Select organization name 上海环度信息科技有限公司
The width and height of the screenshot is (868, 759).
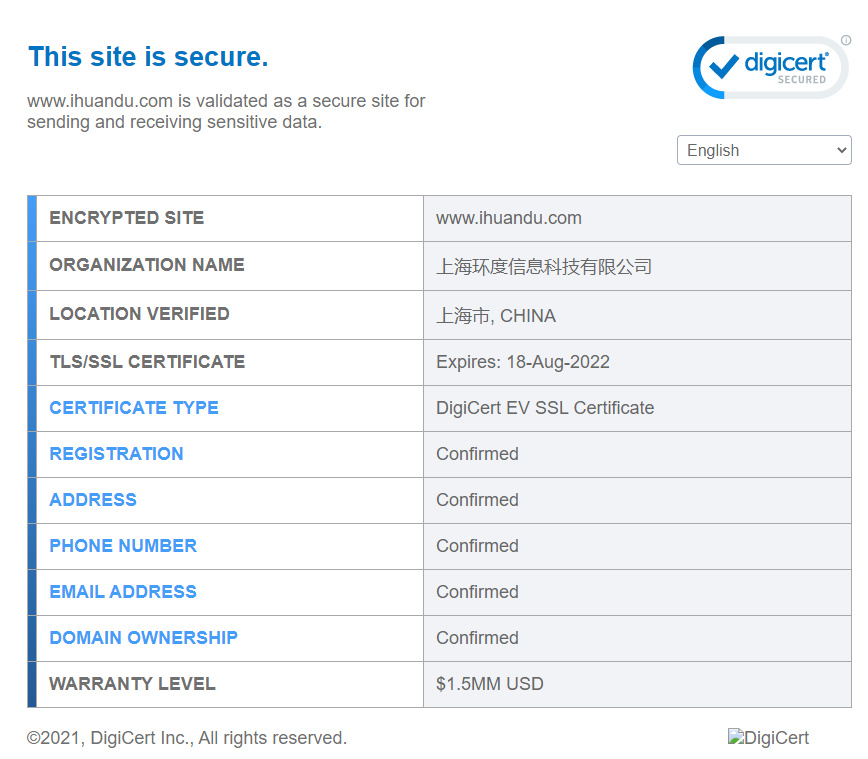(x=544, y=267)
